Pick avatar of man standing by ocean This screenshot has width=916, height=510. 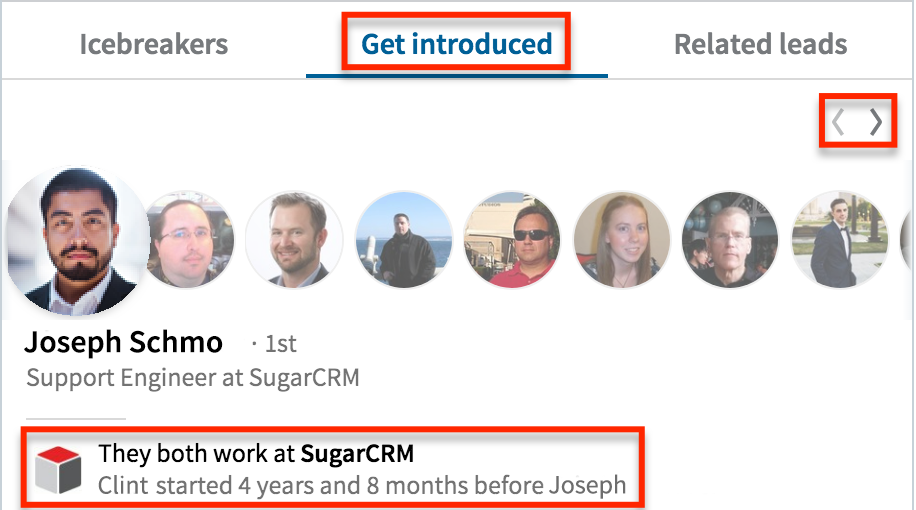[403, 240]
